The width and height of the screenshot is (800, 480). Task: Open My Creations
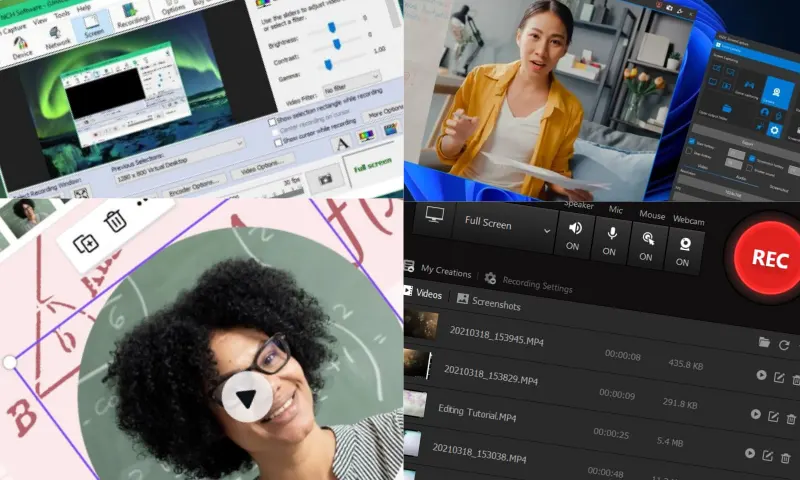pyautogui.click(x=439, y=269)
